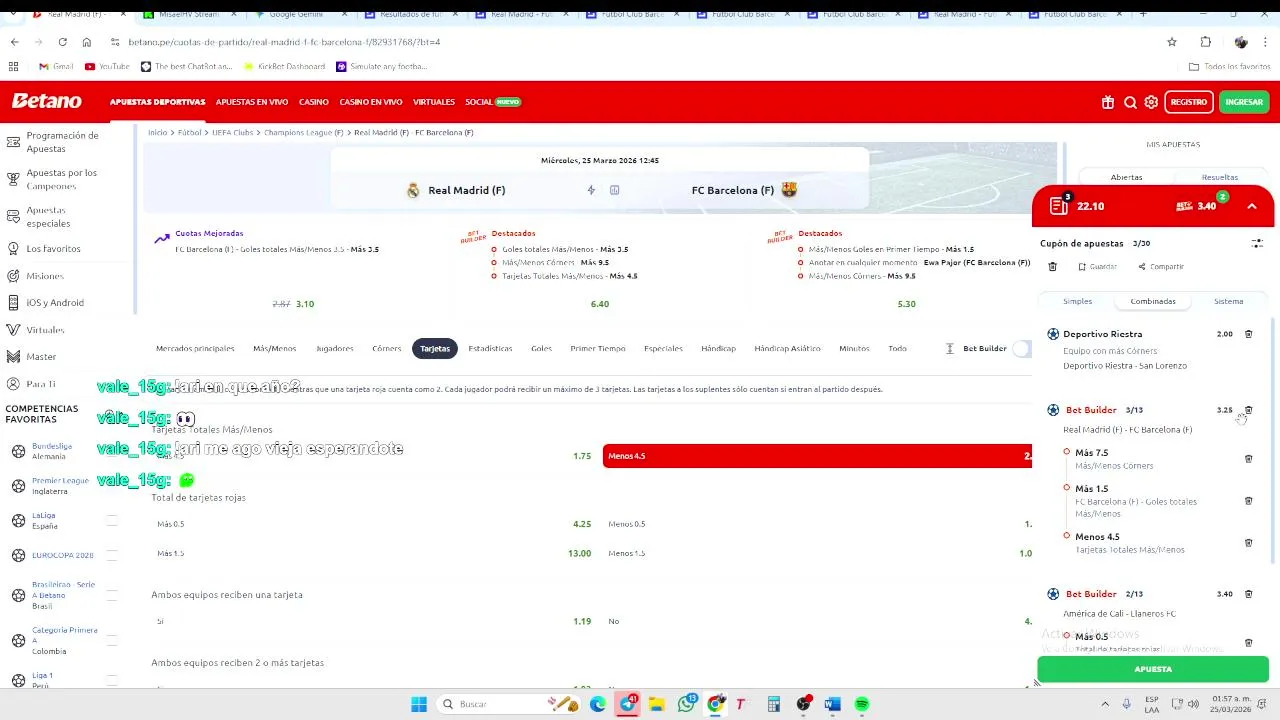The width and height of the screenshot is (1280, 720).
Task: Open the Windows Start menu
Action: (x=419, y=704)
